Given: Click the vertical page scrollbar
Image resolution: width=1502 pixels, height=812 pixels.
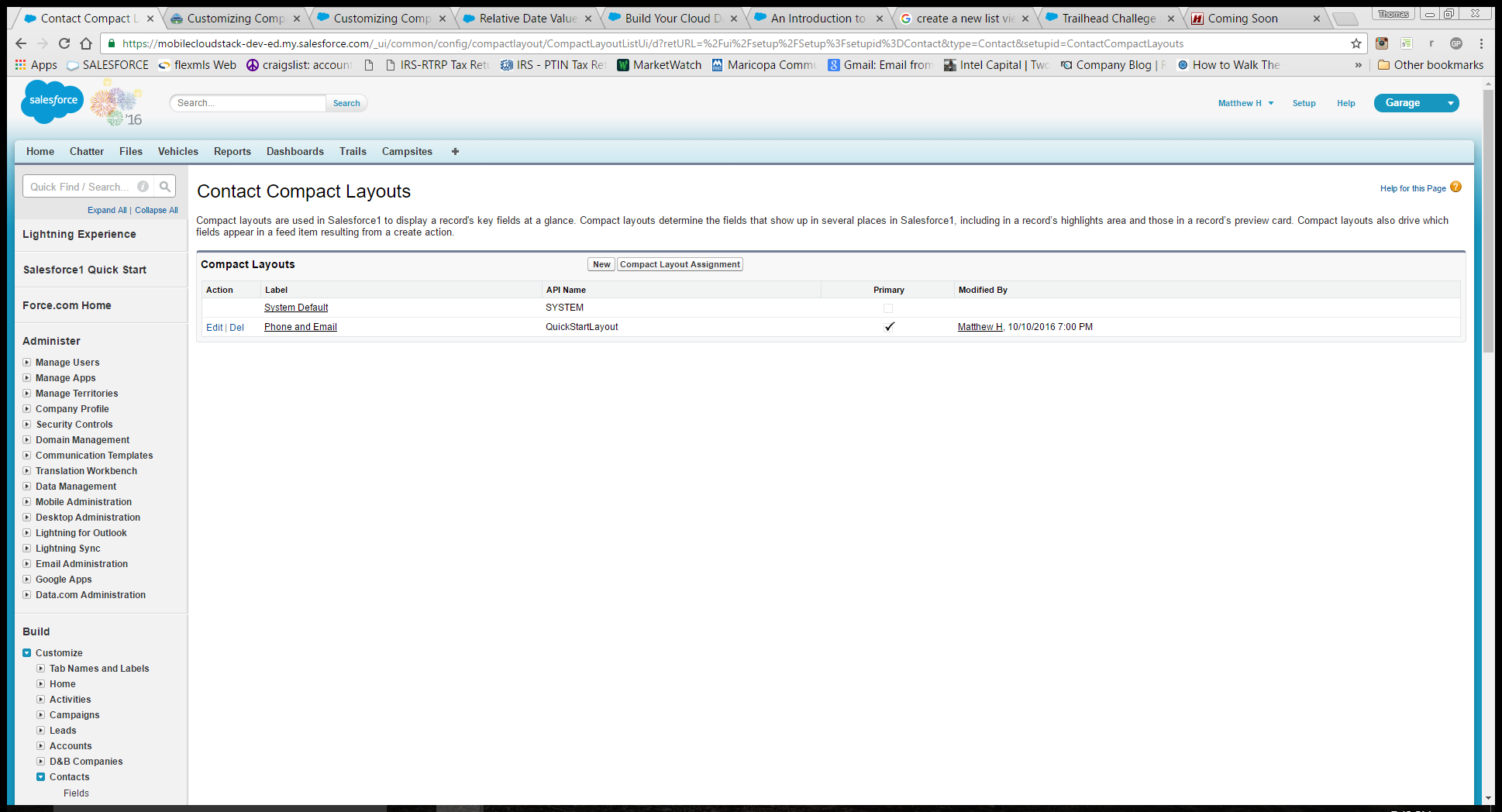Looking at the screenshot, I should (x=1488, y=221).
